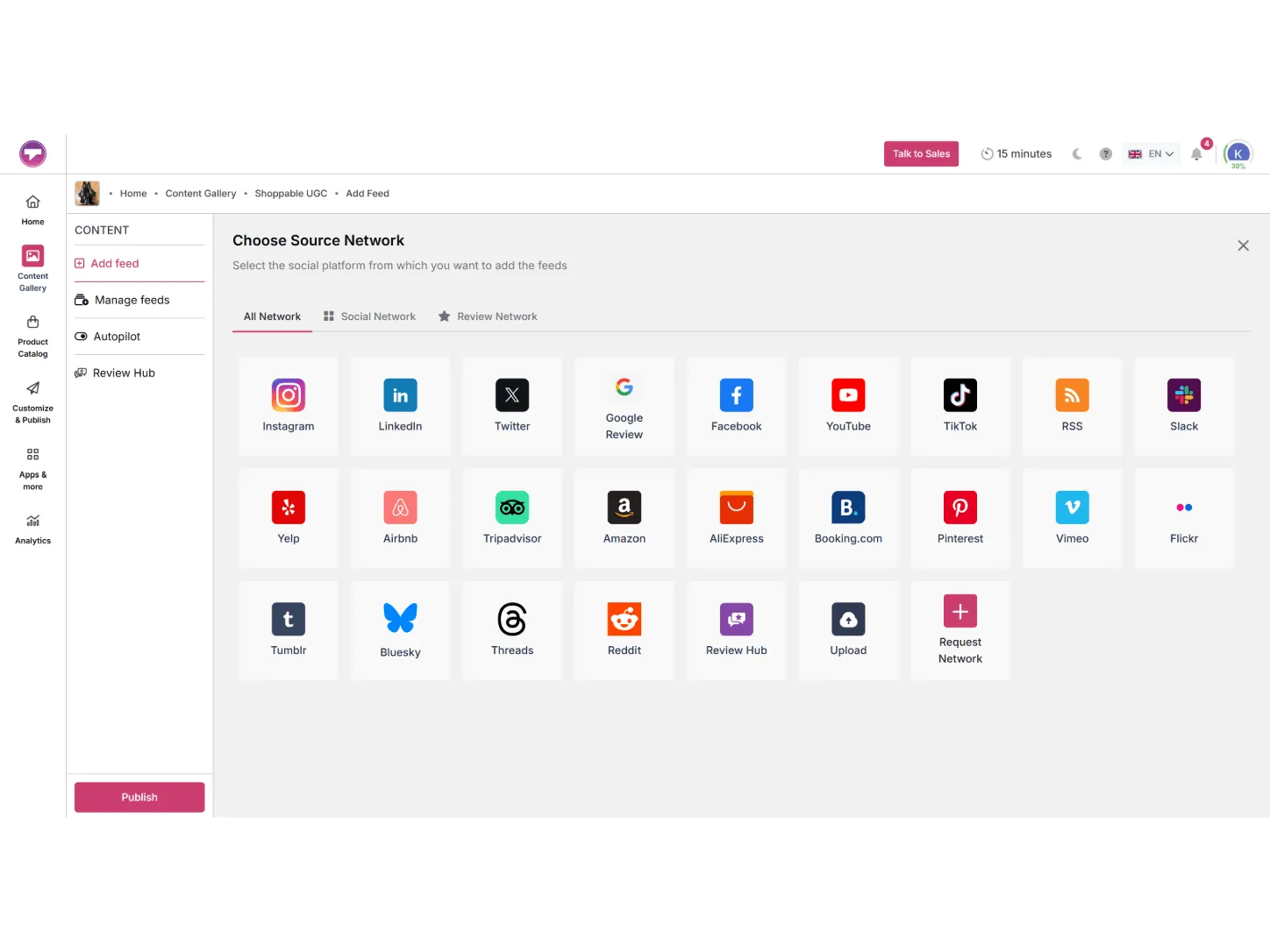Select the Slack network tile
The image size is (1270, 952).
(x=1184, y=407)
